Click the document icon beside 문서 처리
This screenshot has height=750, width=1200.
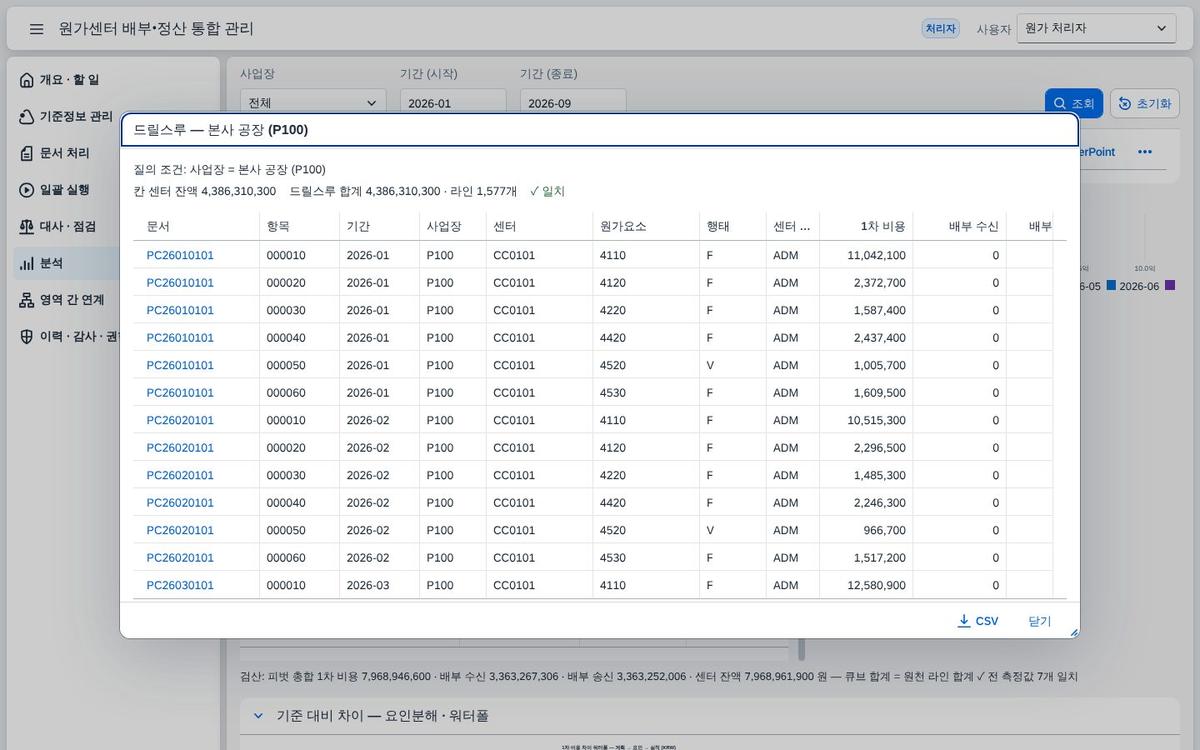[27, 153]
